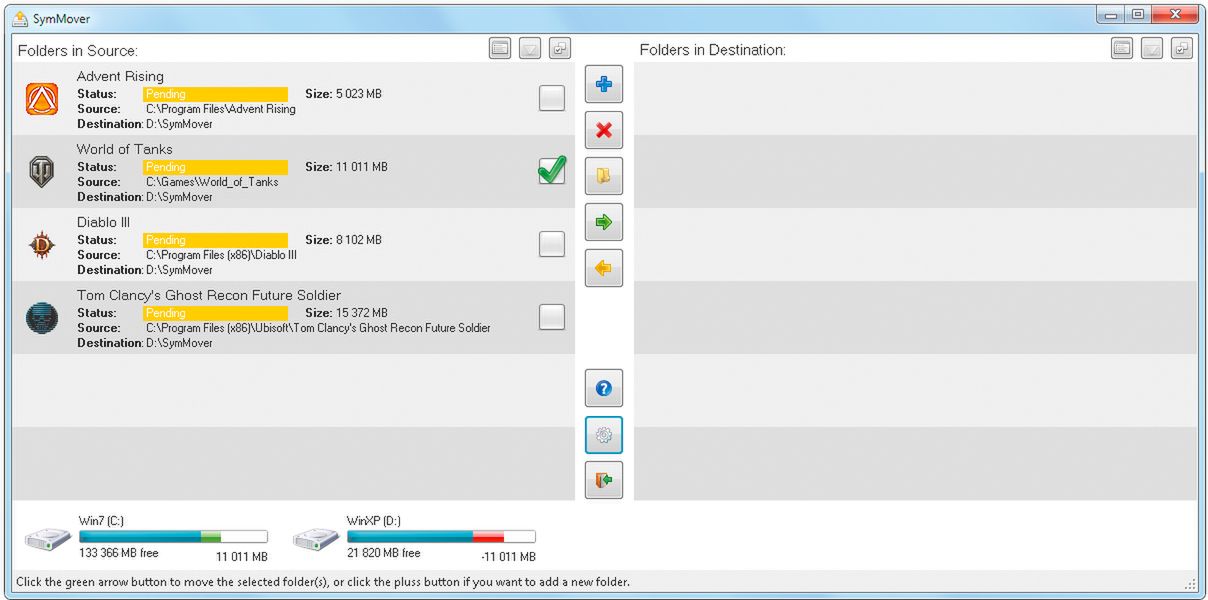Open settings with the gear button
This screenshot has height=600, width=1208.
click(x=603, y=435)
